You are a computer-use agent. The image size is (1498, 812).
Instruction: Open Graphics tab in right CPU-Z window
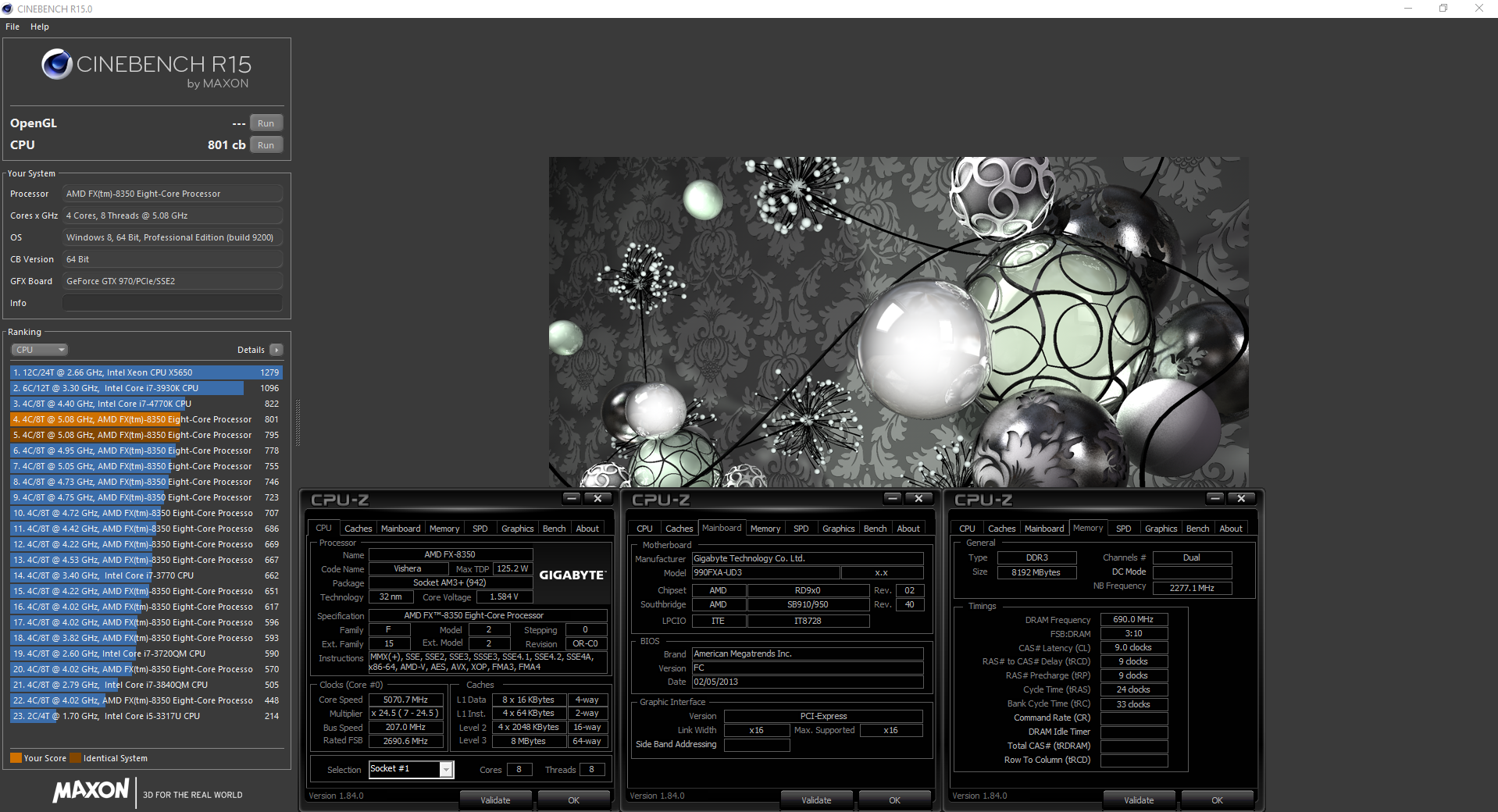[x=1161, y=529]
